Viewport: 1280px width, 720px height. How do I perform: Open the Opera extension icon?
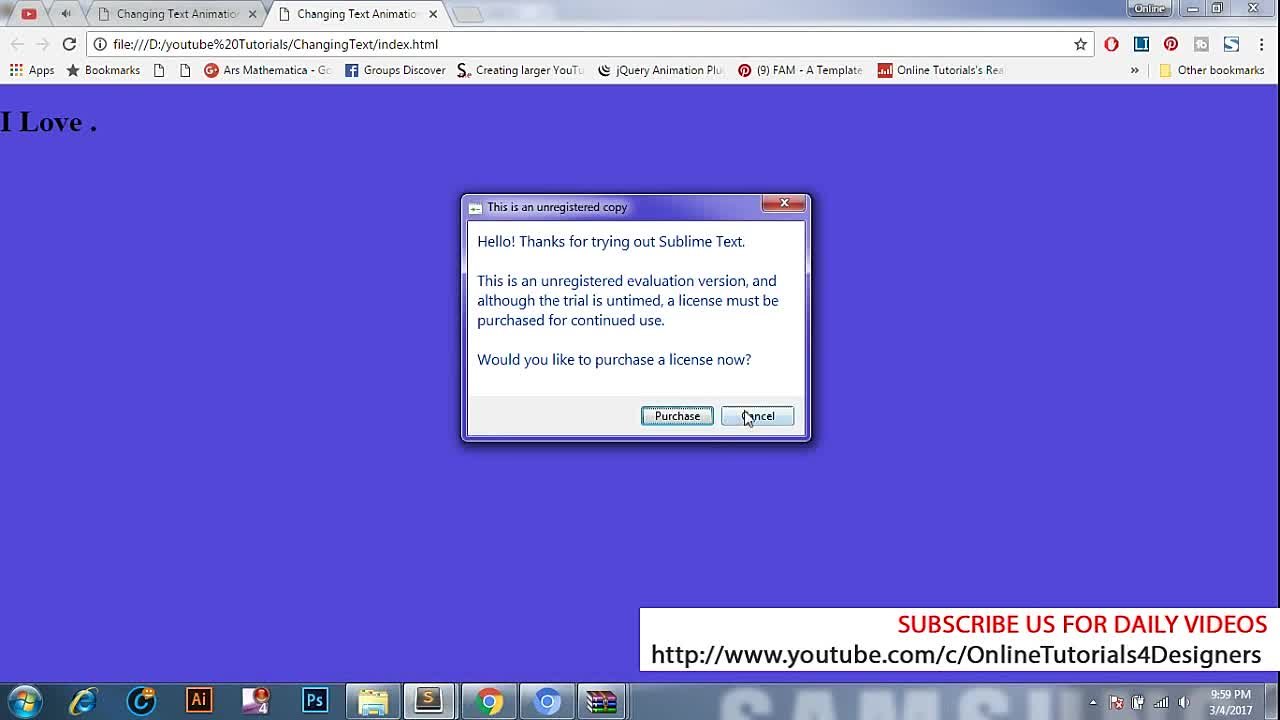point(1111,44)
